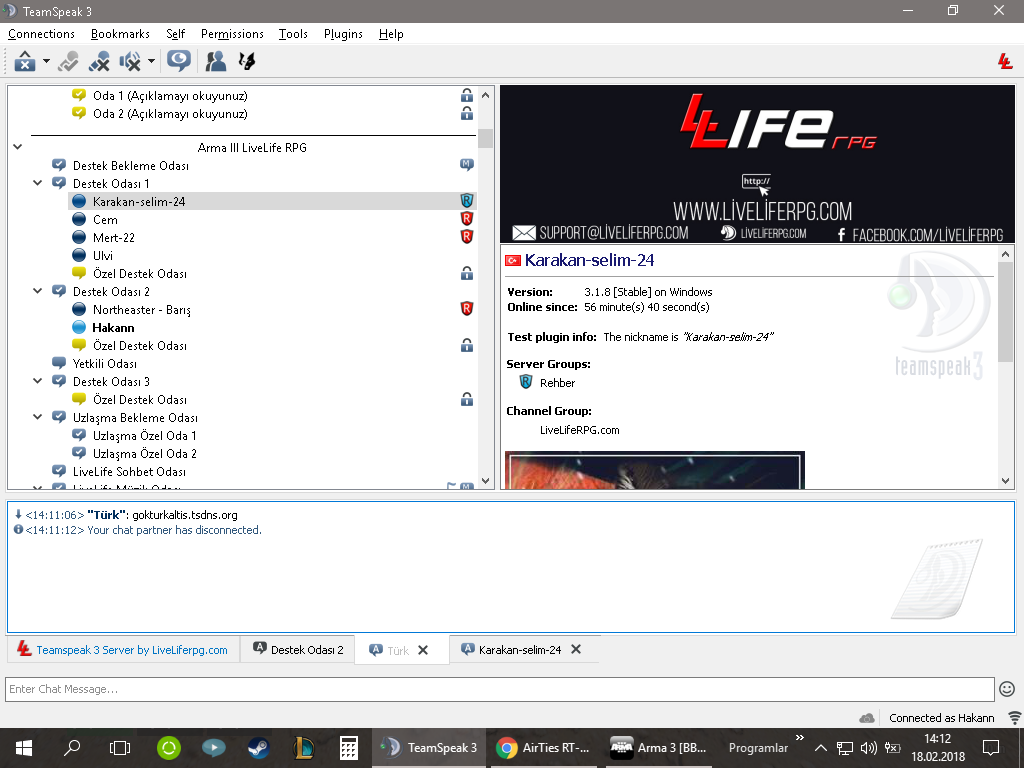Open the Connections menu
The width and height of the screenshot is (1024, 768).
pyautogui.click(x=41, y=34)
